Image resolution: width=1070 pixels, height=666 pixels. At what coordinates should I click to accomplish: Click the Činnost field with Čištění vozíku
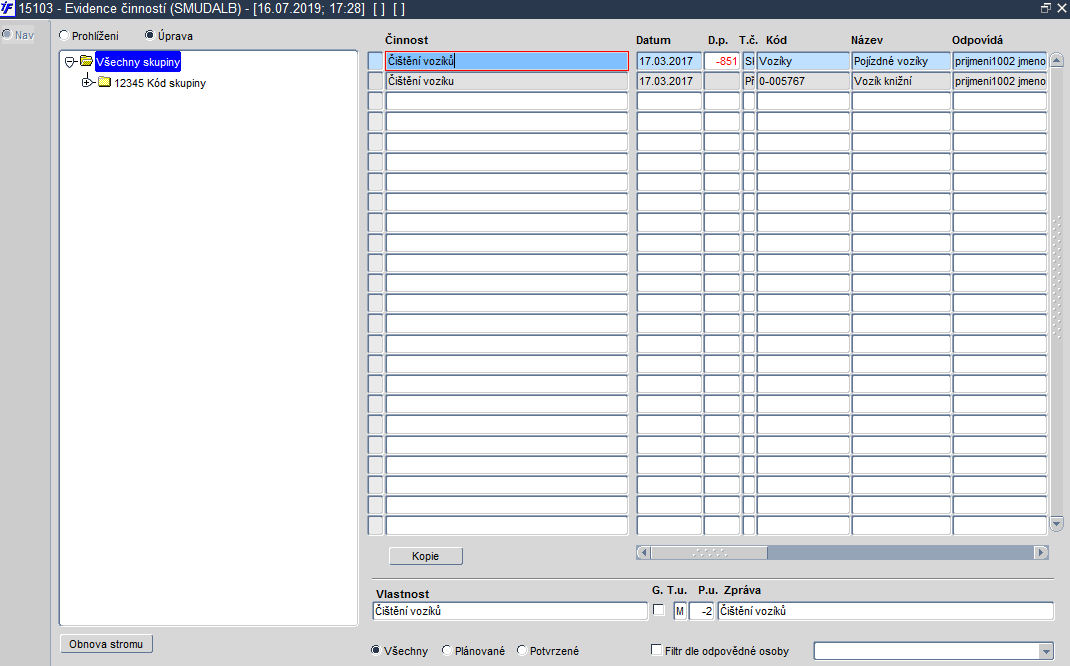[x=506, y=81]
